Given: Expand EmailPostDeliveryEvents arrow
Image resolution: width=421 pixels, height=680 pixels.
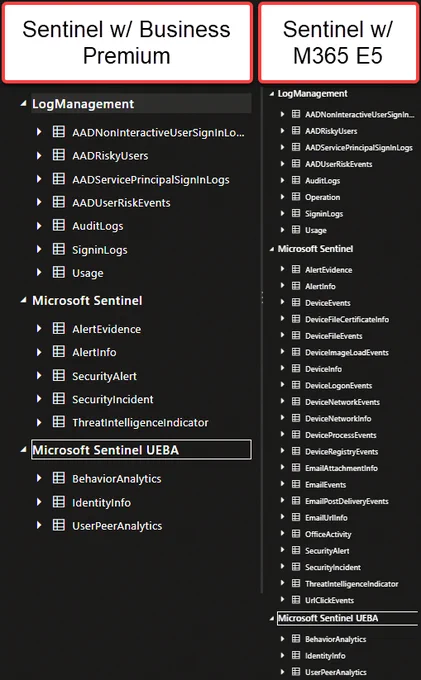Looking at the screenshot, I should click(282, 500).
